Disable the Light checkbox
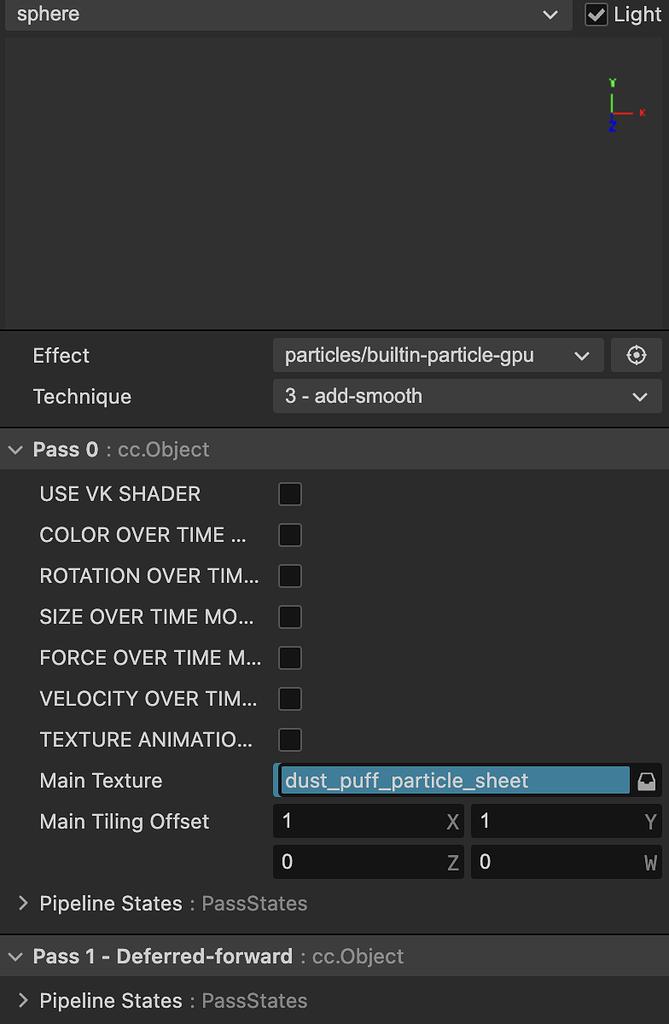Viewport: 669px width, 1024px height. point(594,14)
